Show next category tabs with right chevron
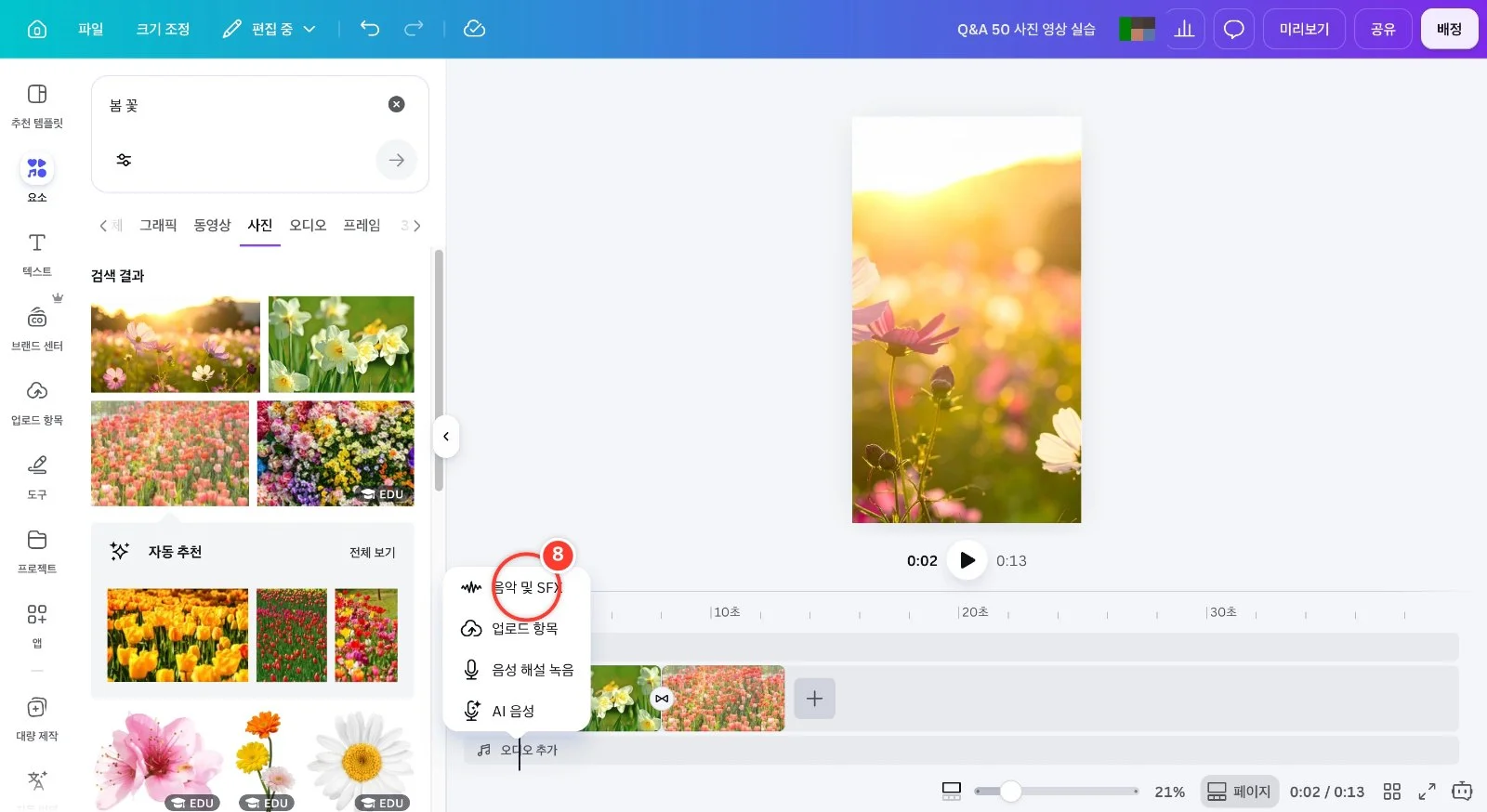 417,226
